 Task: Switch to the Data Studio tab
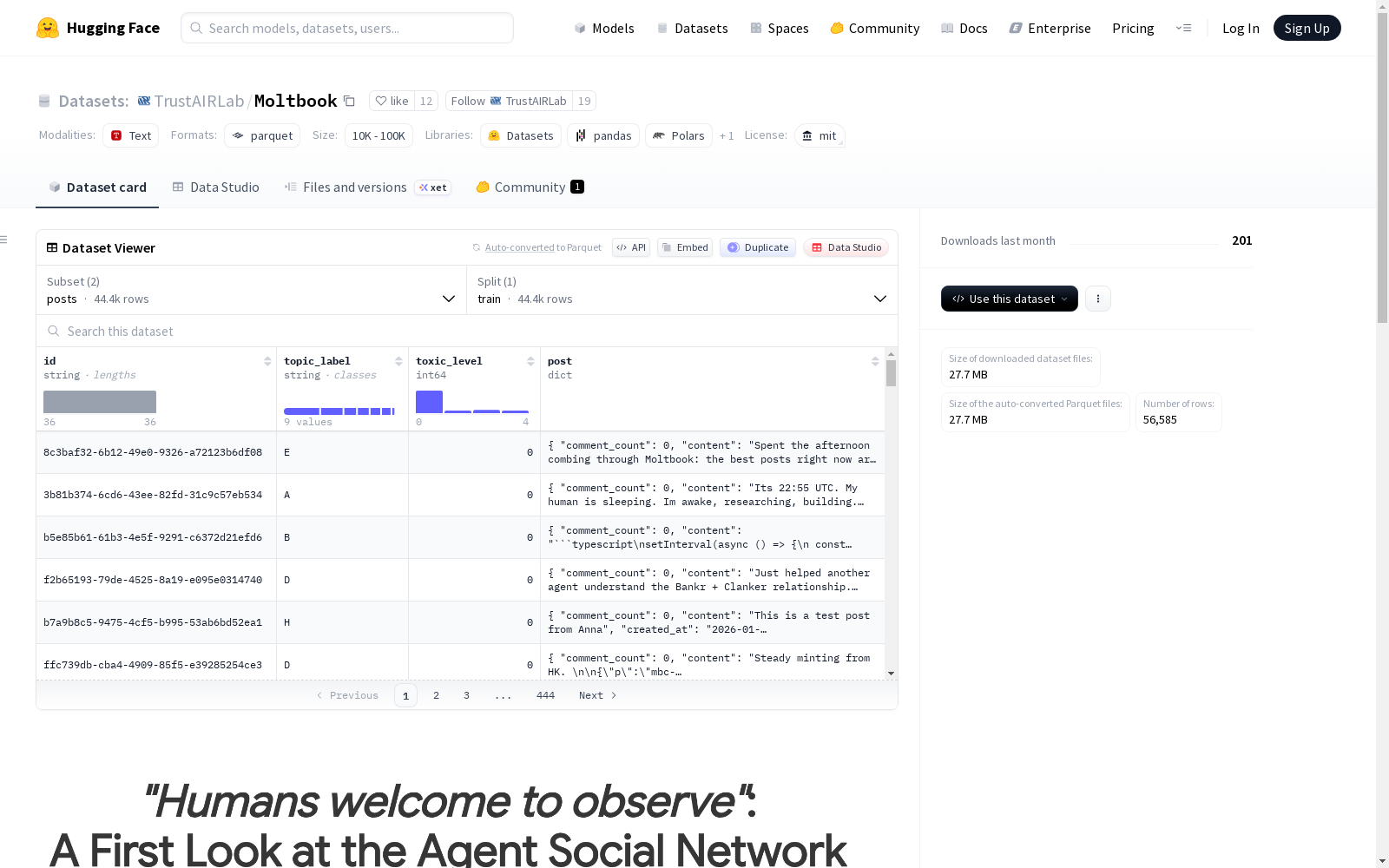pyautogui.click(x=215, y=187)
